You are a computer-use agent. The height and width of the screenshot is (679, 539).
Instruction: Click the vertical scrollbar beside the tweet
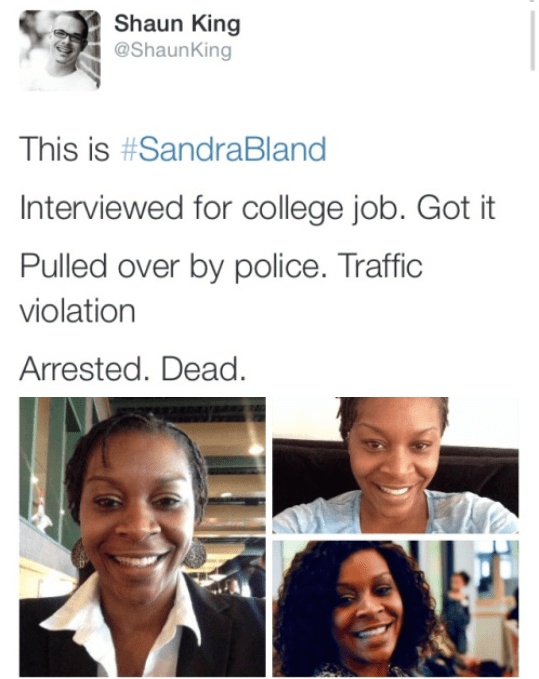pos(532,40)
